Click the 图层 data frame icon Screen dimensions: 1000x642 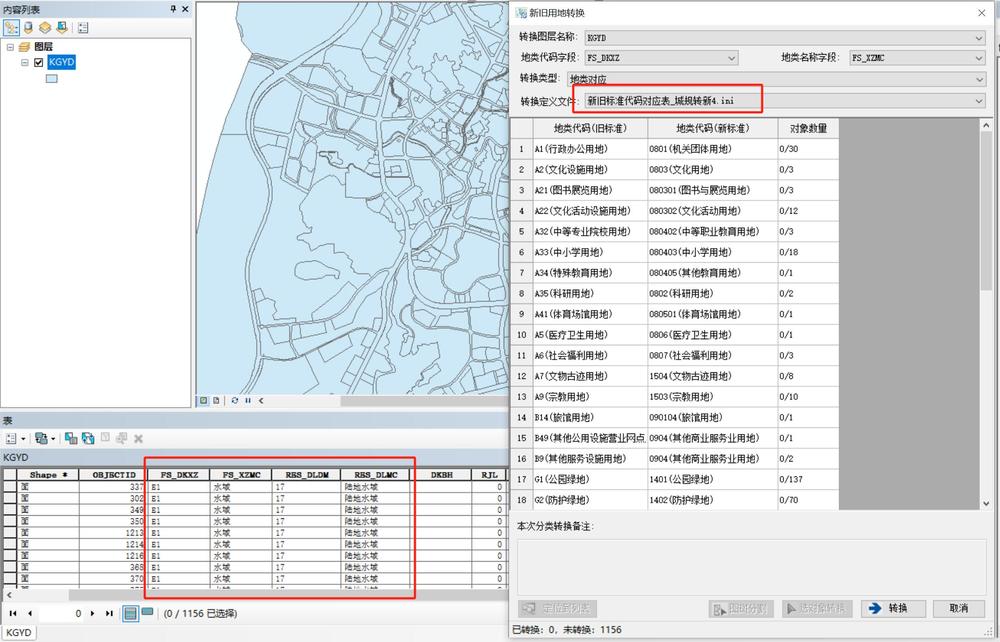[24, 47]
